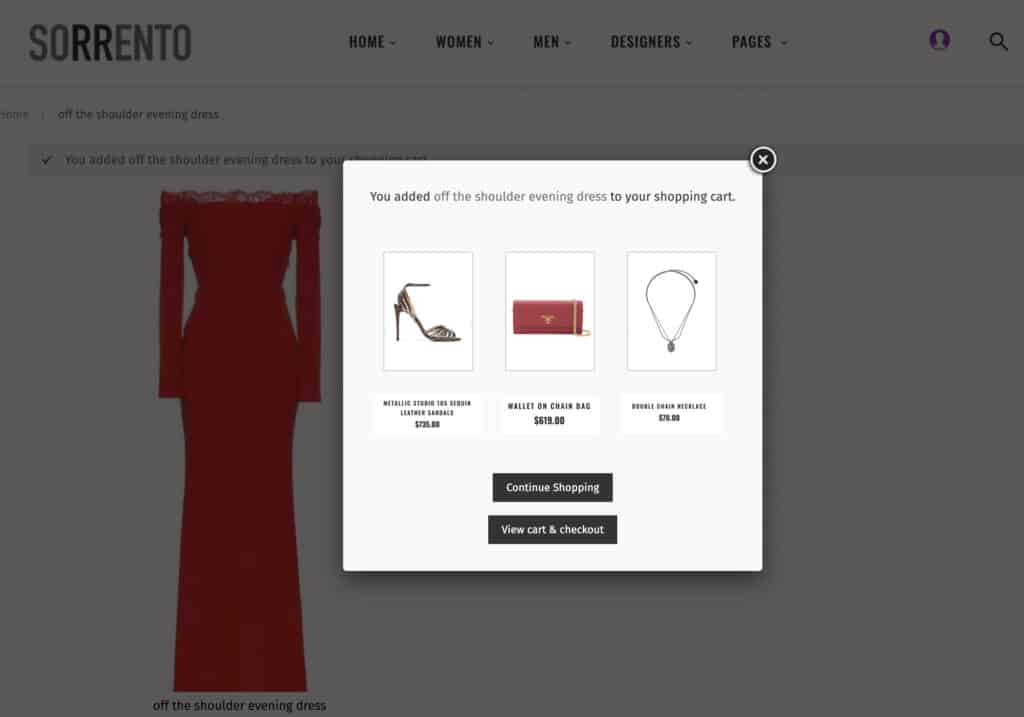Viewport: 1024px width, 717px height.
Task: Click the Home breadcrumb link
Action: point(14,114)
